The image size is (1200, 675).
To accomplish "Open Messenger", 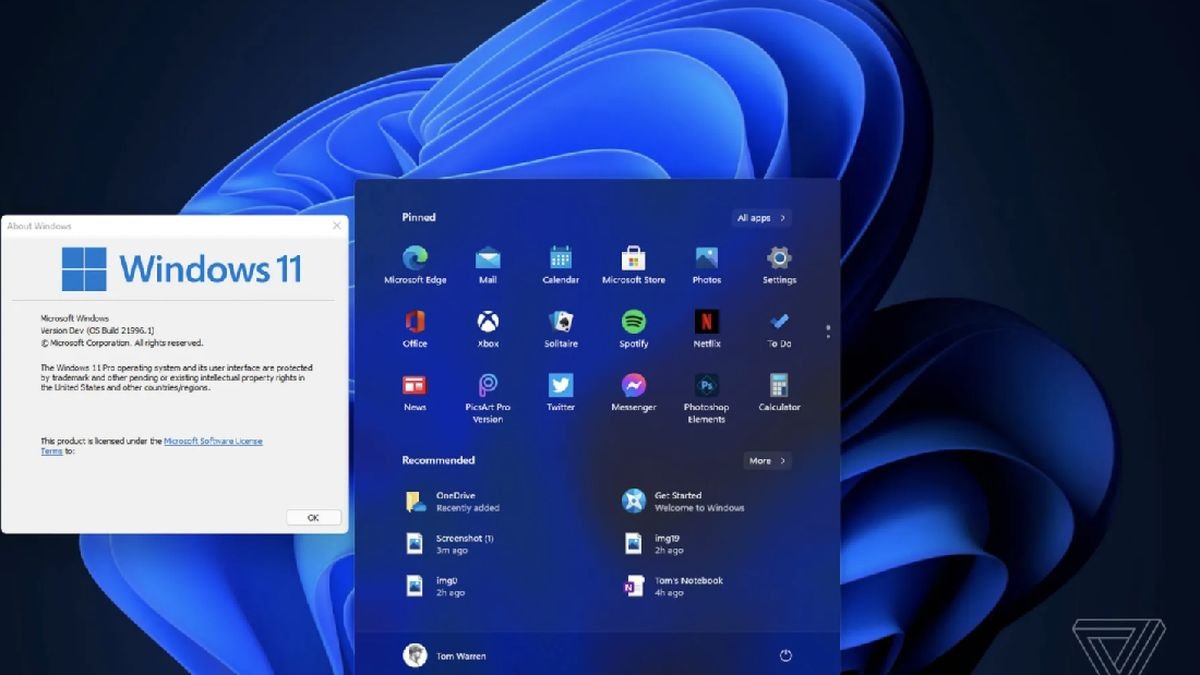I will coord(633,386).
